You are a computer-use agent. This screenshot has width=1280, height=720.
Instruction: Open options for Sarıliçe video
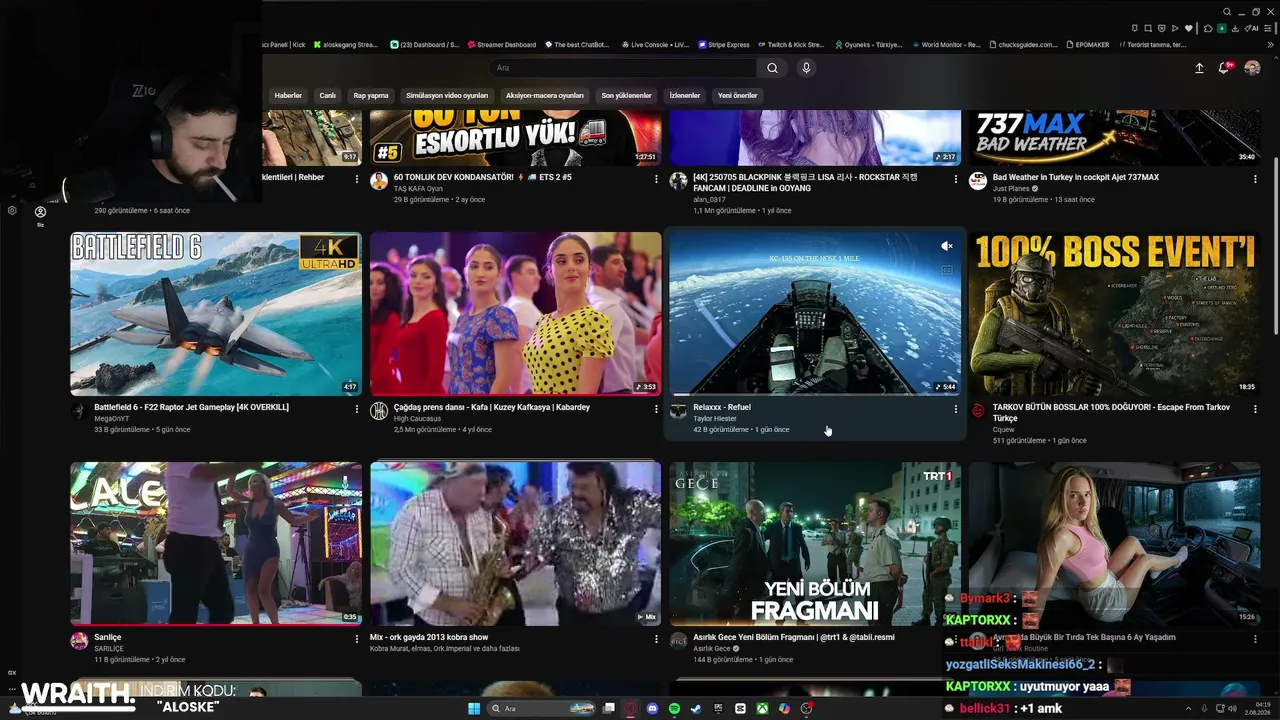point(356,638)
